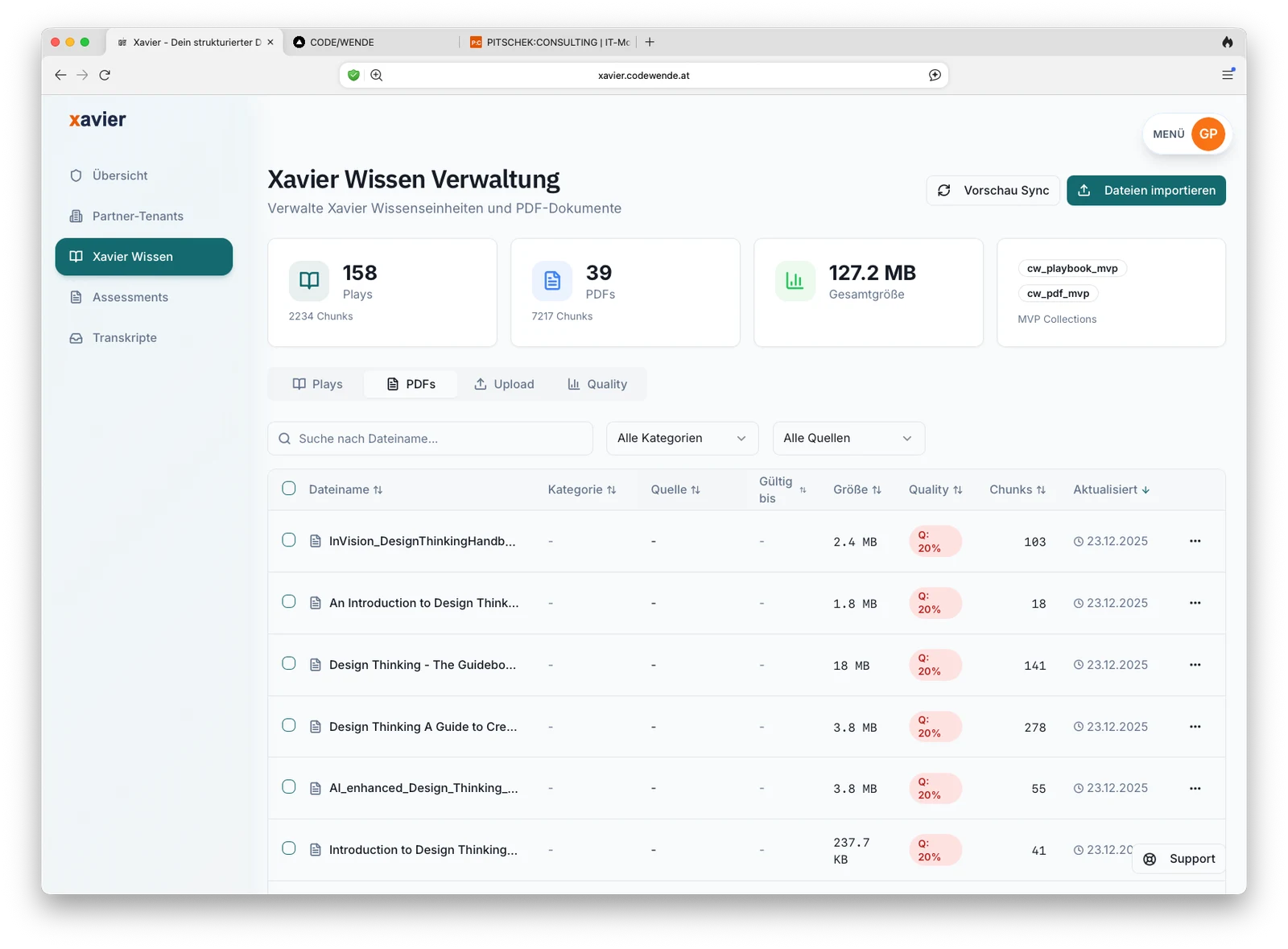Open browser hamburger menu icon

(x=1227, y=75)
